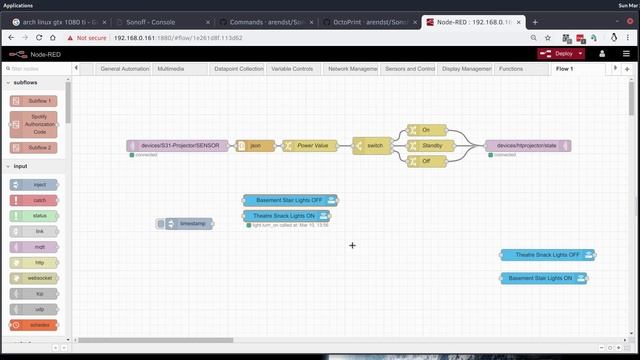This screenshot has height=360, width=640.
Task: Select the schedex palette node
Action: click(33, 325)
